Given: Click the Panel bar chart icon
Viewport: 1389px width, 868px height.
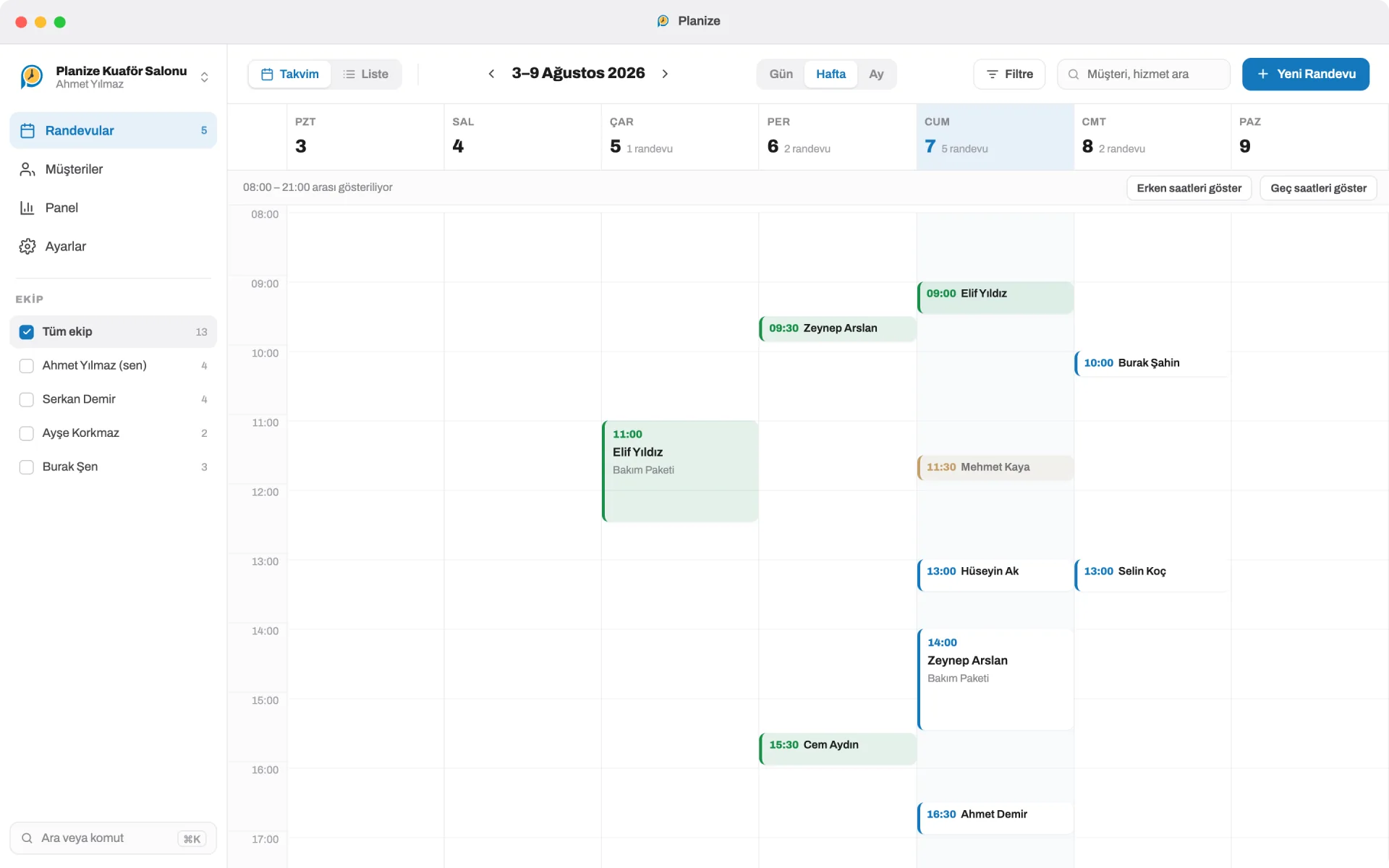Looking at the screenshot, I should [27, 208].
